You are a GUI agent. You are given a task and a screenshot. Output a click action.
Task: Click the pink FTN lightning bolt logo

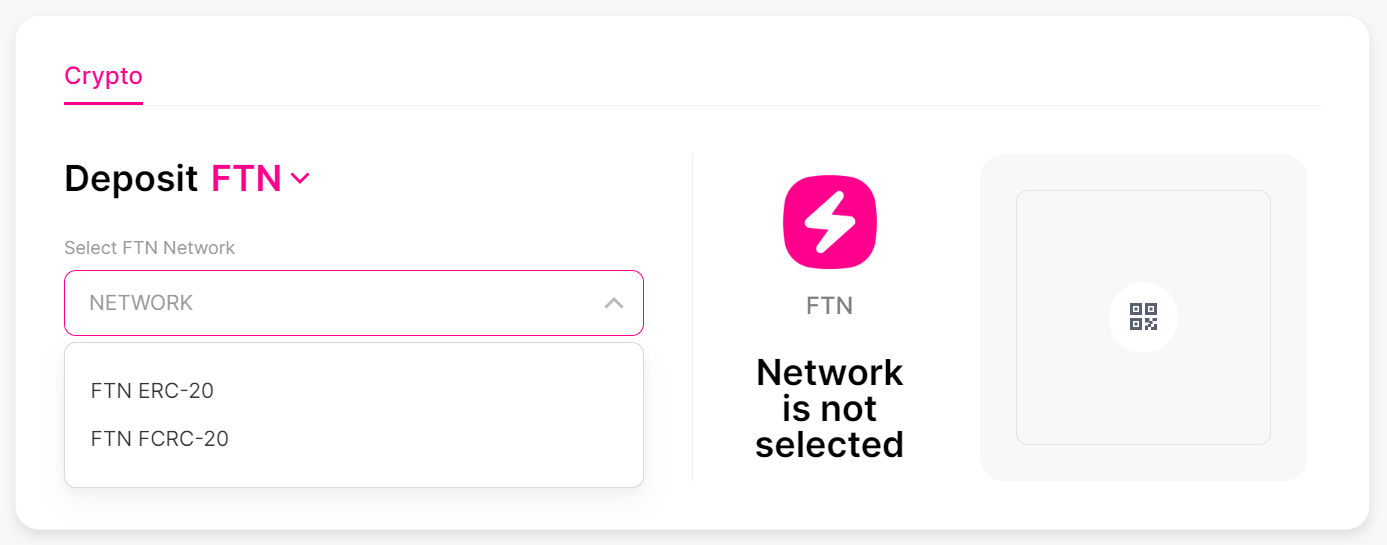pos(829,222)
